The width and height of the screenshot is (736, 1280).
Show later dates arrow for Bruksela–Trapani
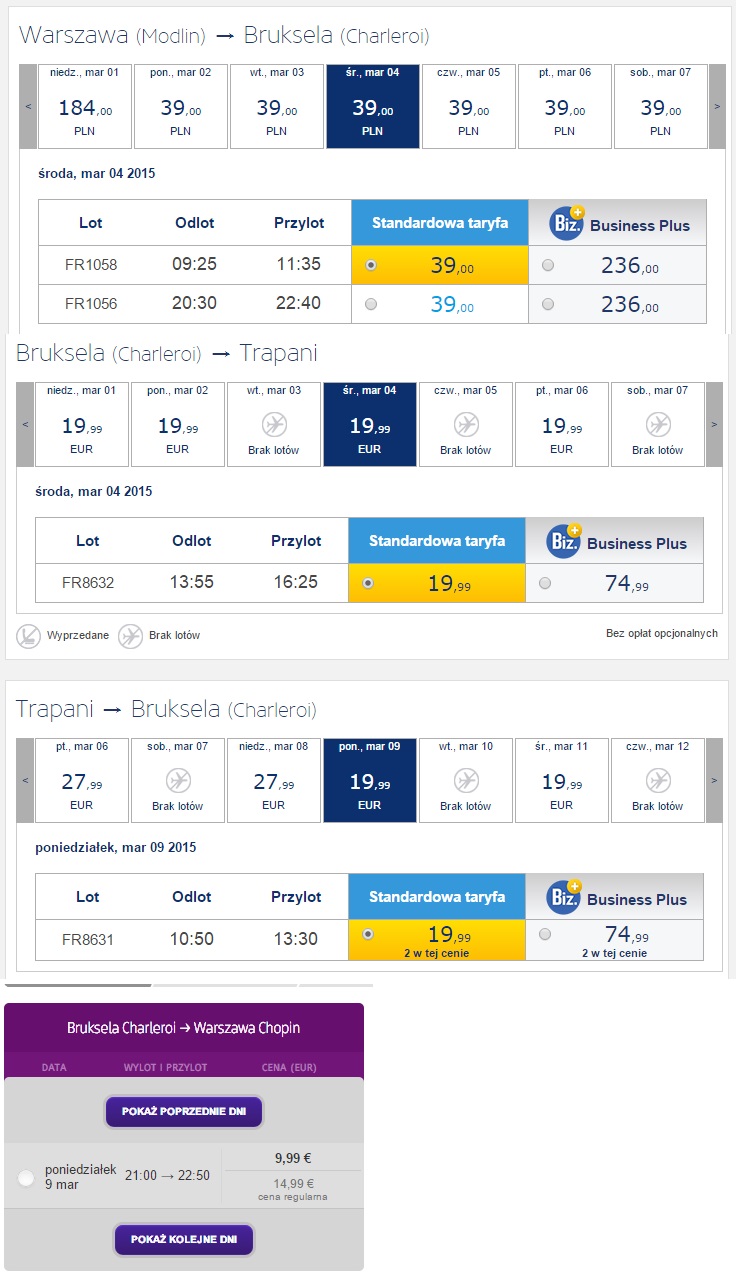click(x=714, y=424)
